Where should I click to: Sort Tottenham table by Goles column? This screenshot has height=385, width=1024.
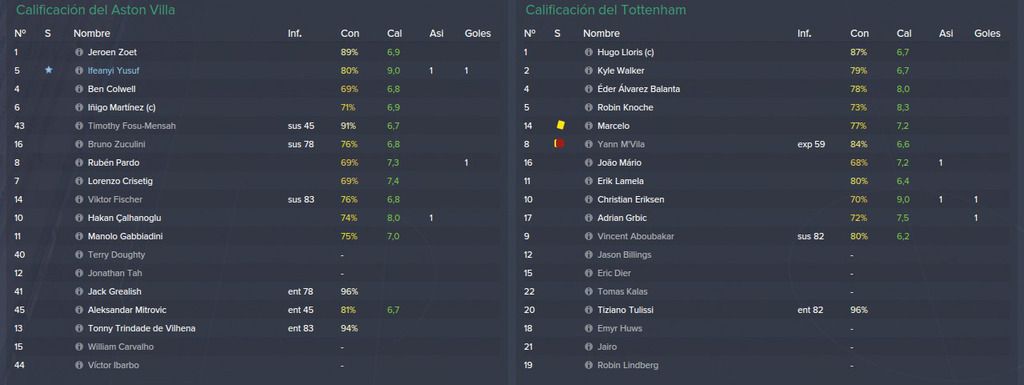[x=987, y=33]
